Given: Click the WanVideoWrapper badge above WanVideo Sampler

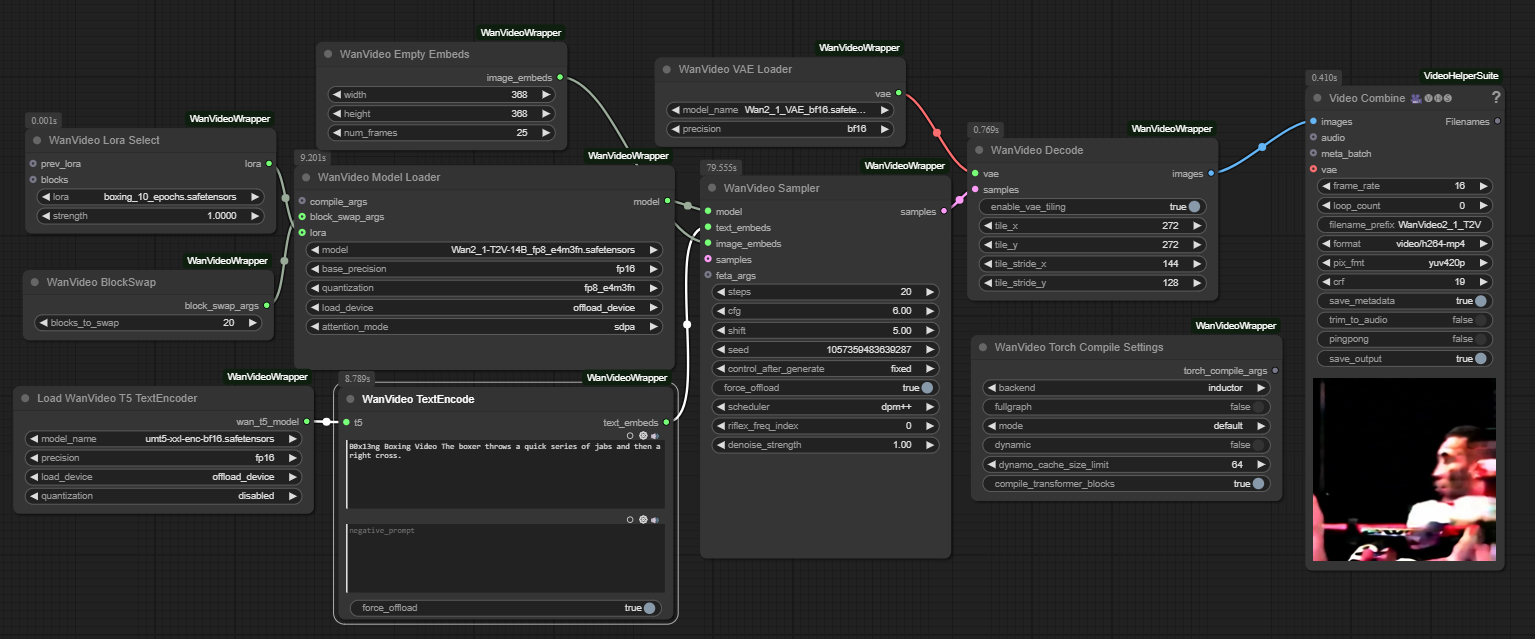Looking at the screenshot, I should click(x=904, y=166).
